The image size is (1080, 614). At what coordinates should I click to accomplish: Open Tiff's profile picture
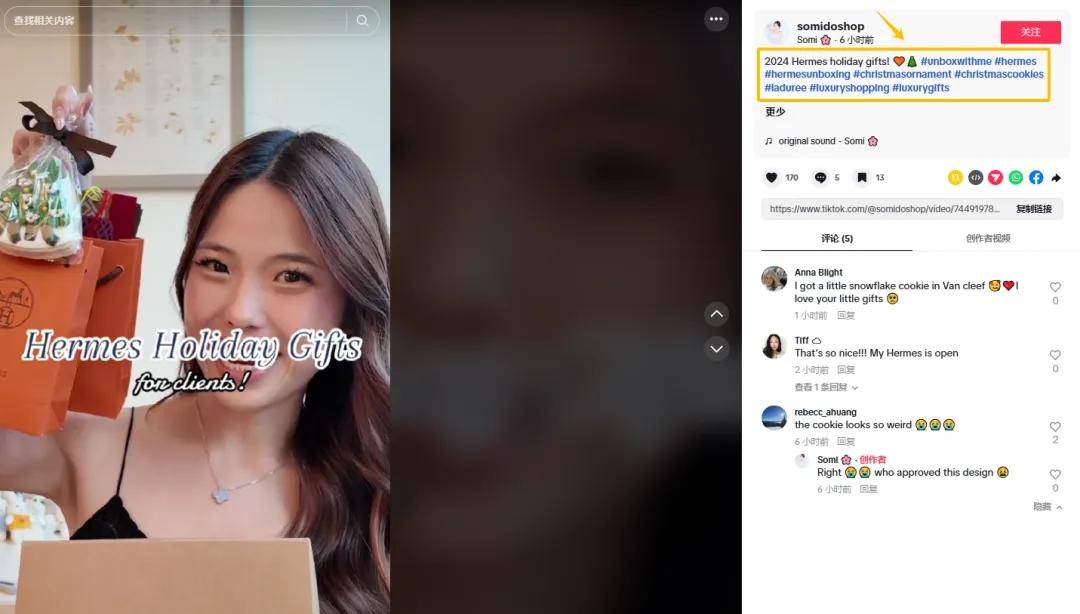click(774, 347)
